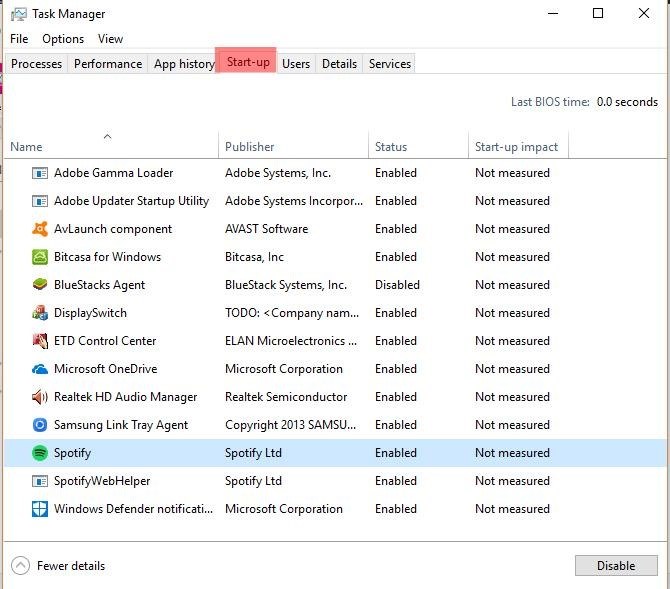Click Adobe Systems, Inc. publisher cell

pyautogui.click(x=278, y=173)
